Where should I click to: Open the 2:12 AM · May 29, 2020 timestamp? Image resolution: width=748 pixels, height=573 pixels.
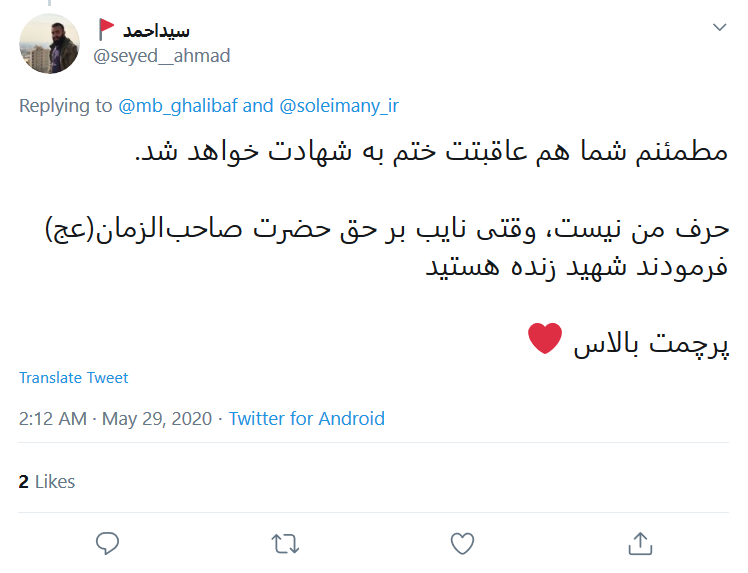[x=115, y=419]
